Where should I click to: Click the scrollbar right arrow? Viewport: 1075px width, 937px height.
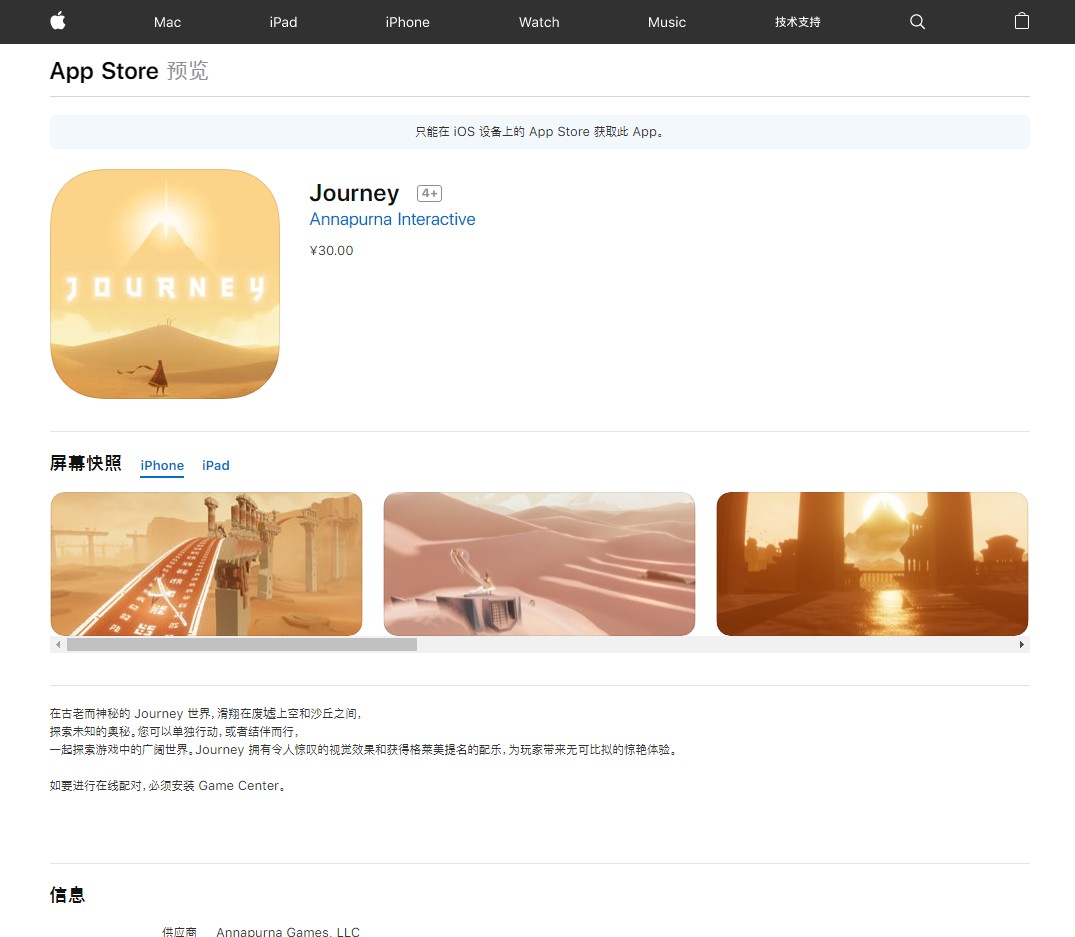click(x=1021, y=645)
